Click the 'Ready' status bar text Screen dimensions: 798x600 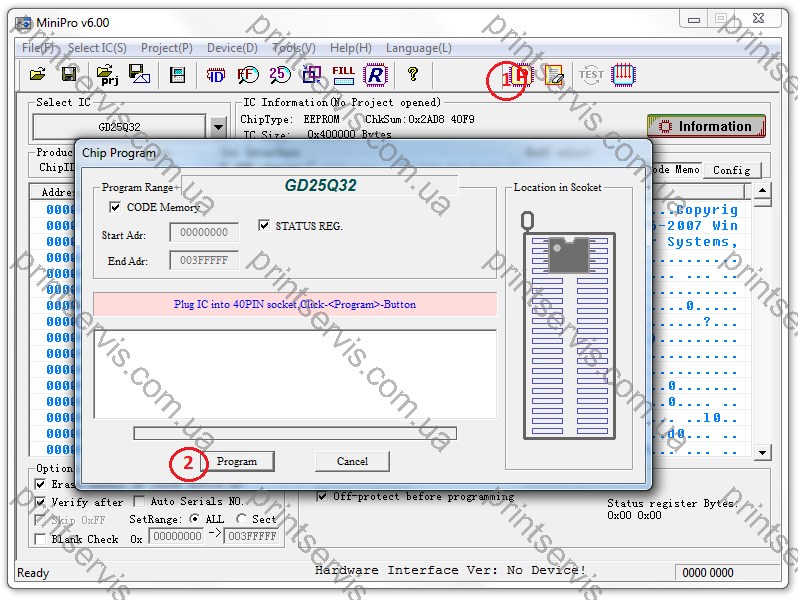pyautogui.click(x=33, y=573)
